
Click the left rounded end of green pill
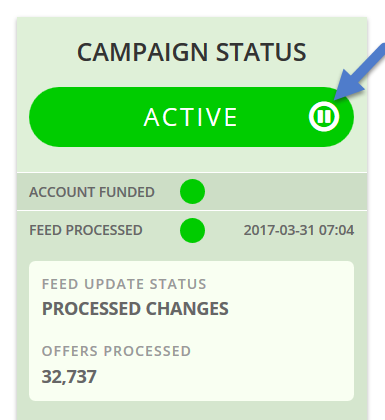(45, 117)
